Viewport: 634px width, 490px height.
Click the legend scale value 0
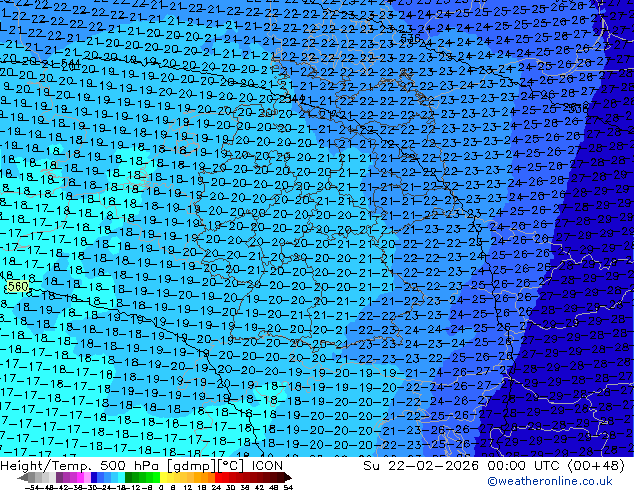(x=161, y=487)
